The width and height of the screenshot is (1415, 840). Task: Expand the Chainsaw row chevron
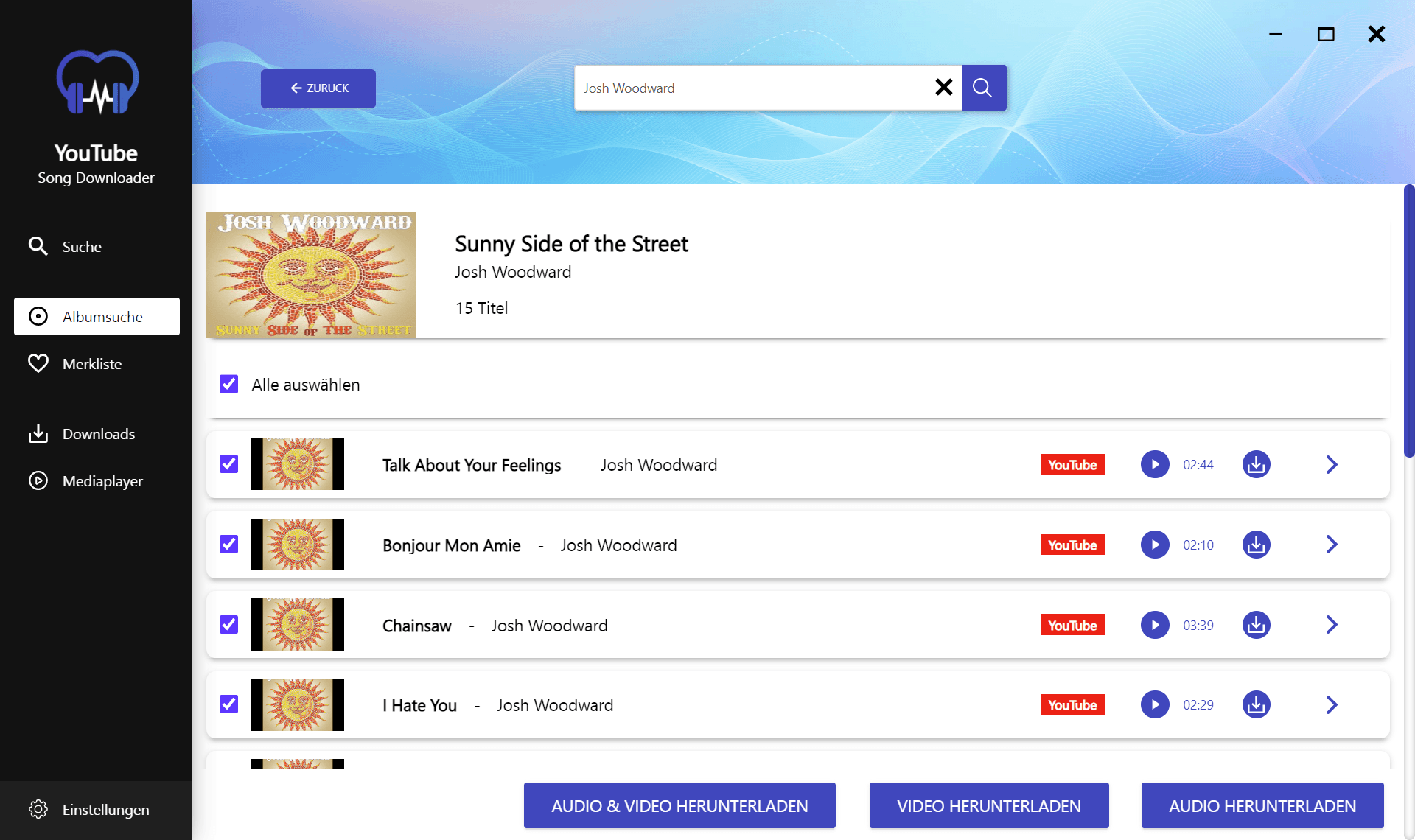click(1332, 625)
